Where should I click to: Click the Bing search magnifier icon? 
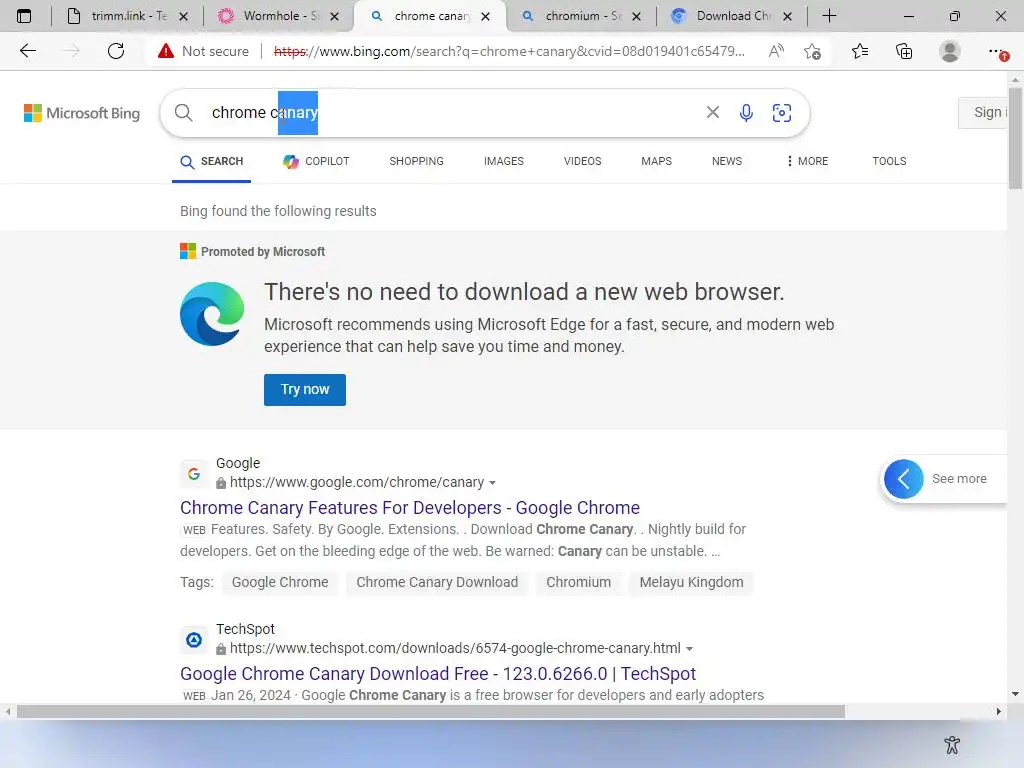tap(184, 112)
